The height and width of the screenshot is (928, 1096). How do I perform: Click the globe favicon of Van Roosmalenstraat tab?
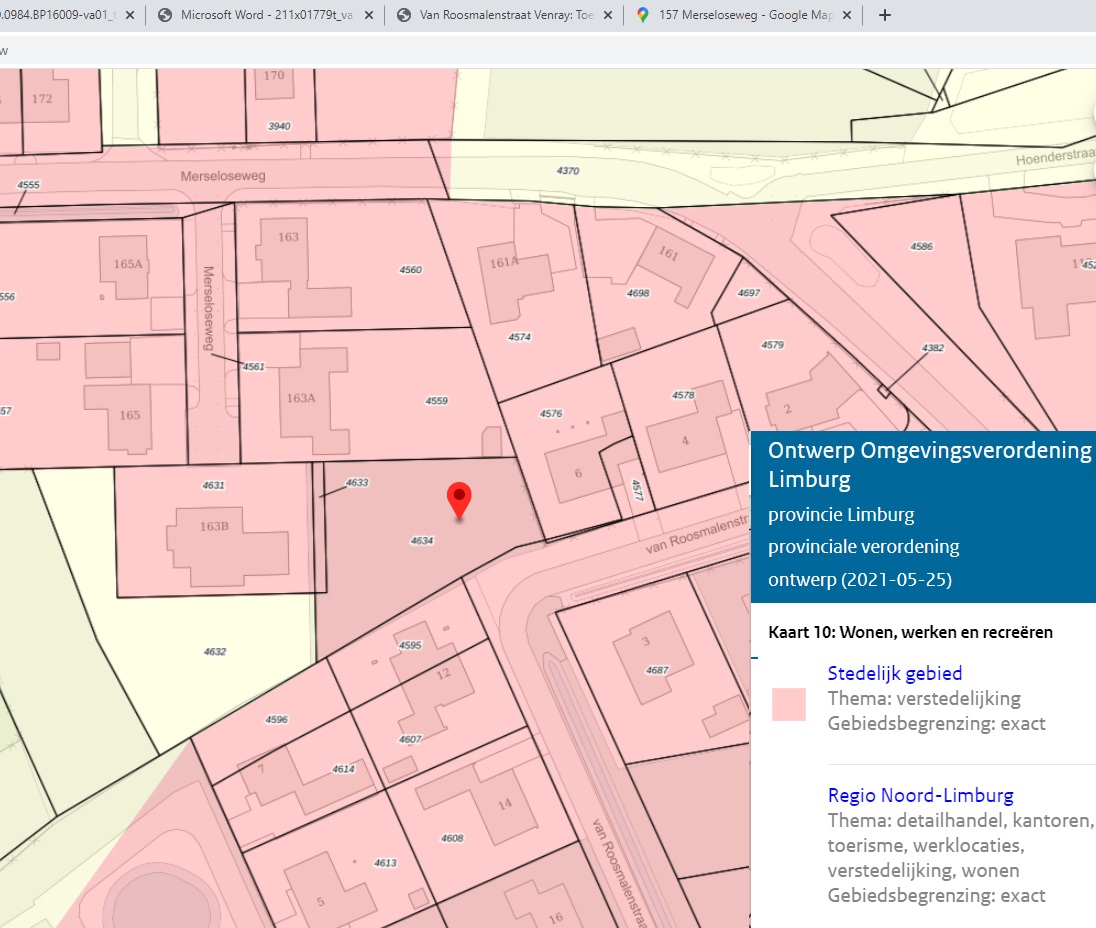(x=404, y=15)
